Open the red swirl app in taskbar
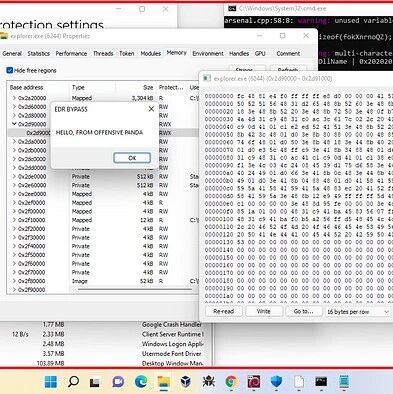 (254, 382)
